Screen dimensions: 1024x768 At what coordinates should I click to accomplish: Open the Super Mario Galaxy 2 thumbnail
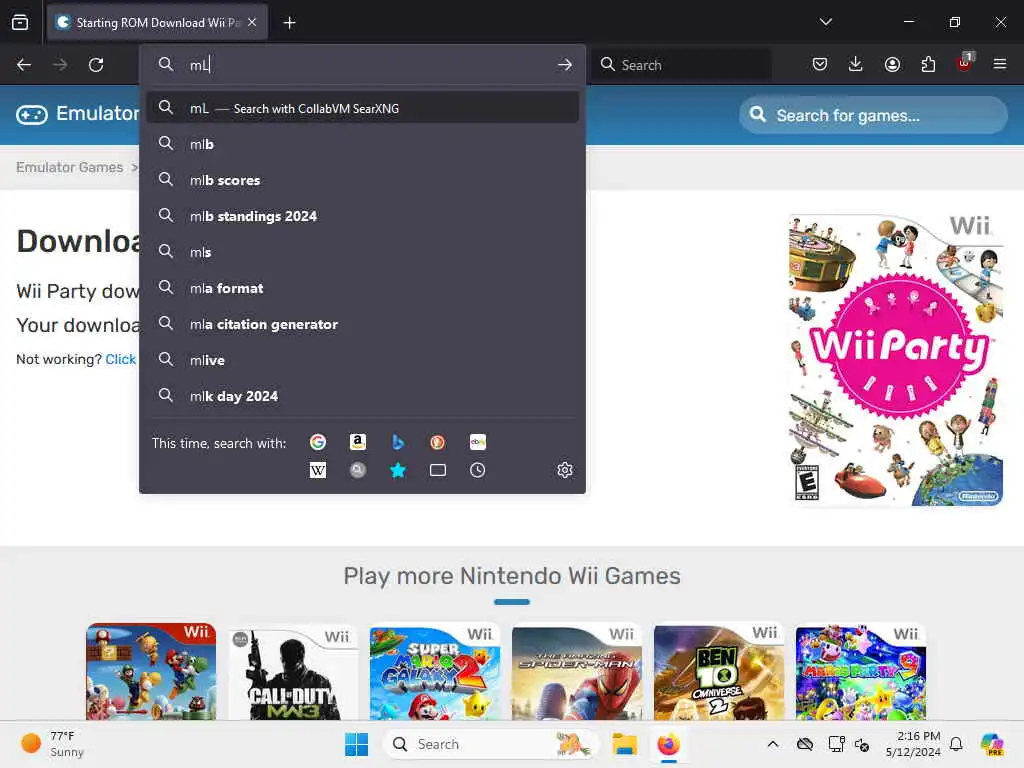point(435,673)
